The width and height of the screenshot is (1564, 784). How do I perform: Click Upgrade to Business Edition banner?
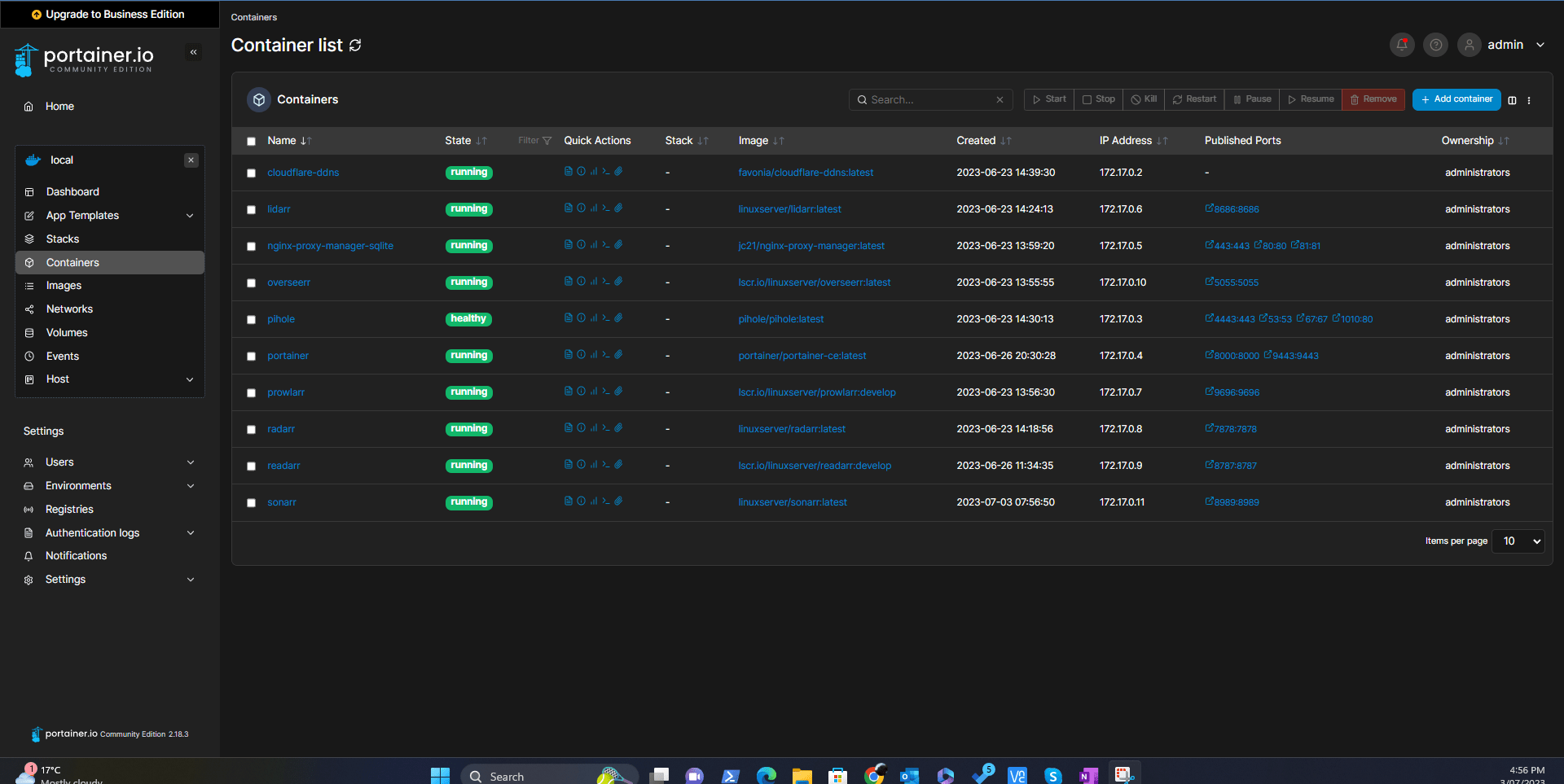[108, 14]
